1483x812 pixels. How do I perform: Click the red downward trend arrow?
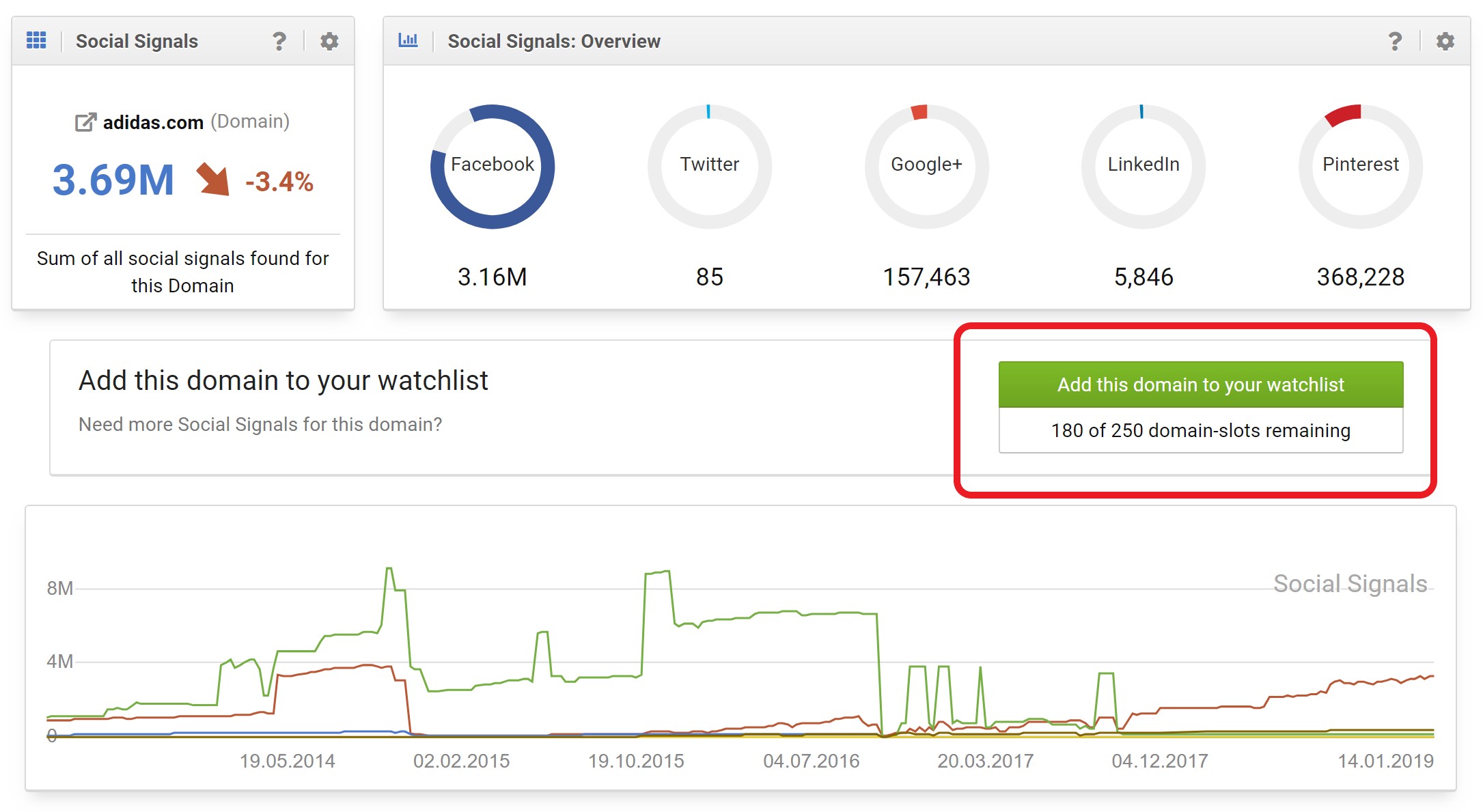(x=213, y=180)
